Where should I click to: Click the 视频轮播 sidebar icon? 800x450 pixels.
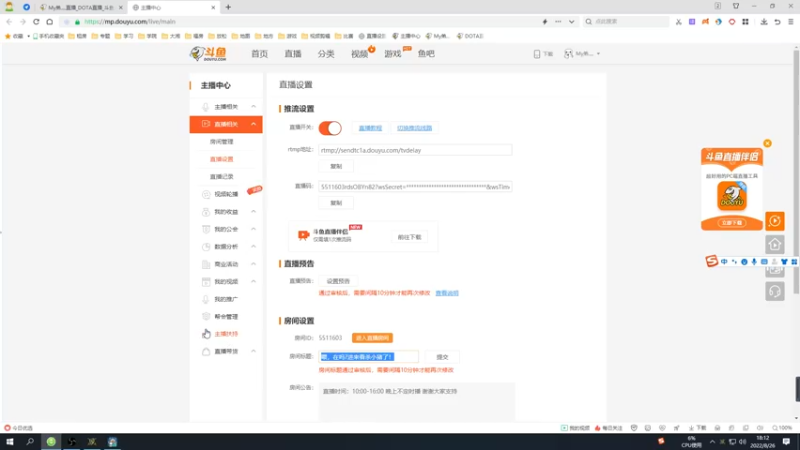tap(206, 194)
